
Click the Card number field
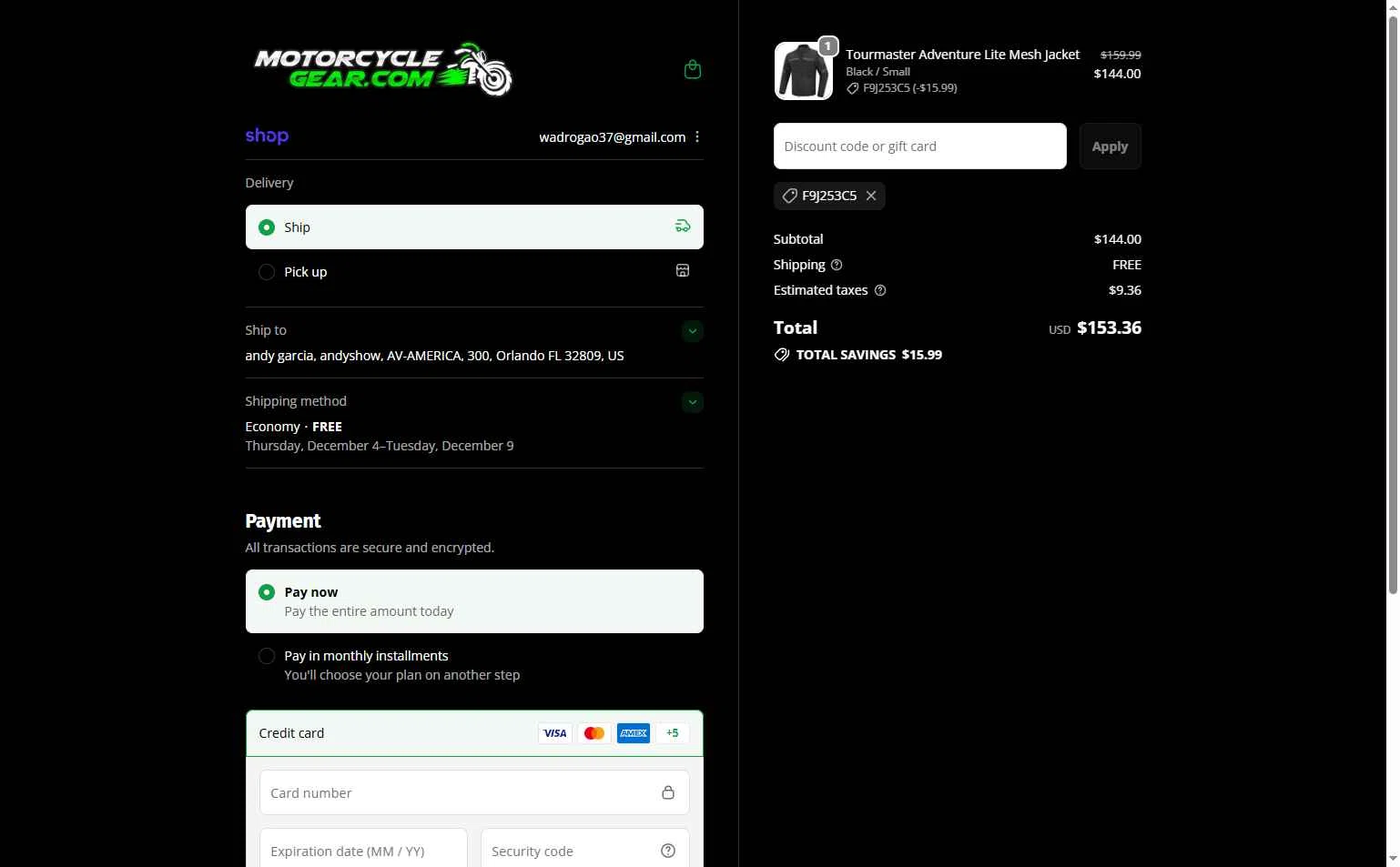[474, 792]
